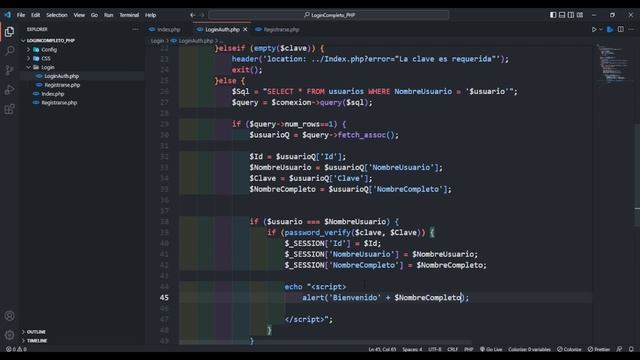
Task: Toggle the primary side bar layout icon
Action: (553, 15)
